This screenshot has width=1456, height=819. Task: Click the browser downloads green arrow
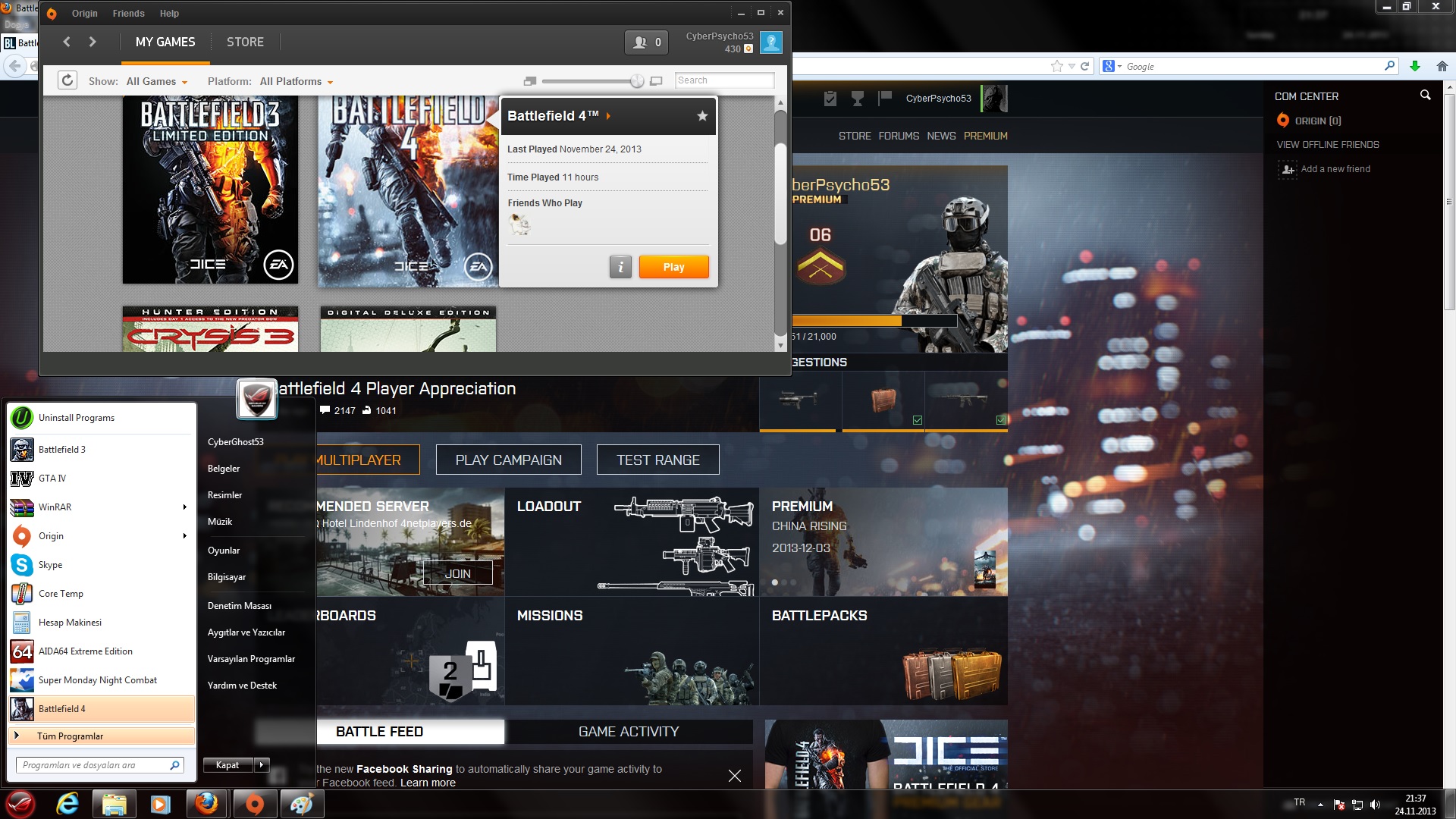1415,67
